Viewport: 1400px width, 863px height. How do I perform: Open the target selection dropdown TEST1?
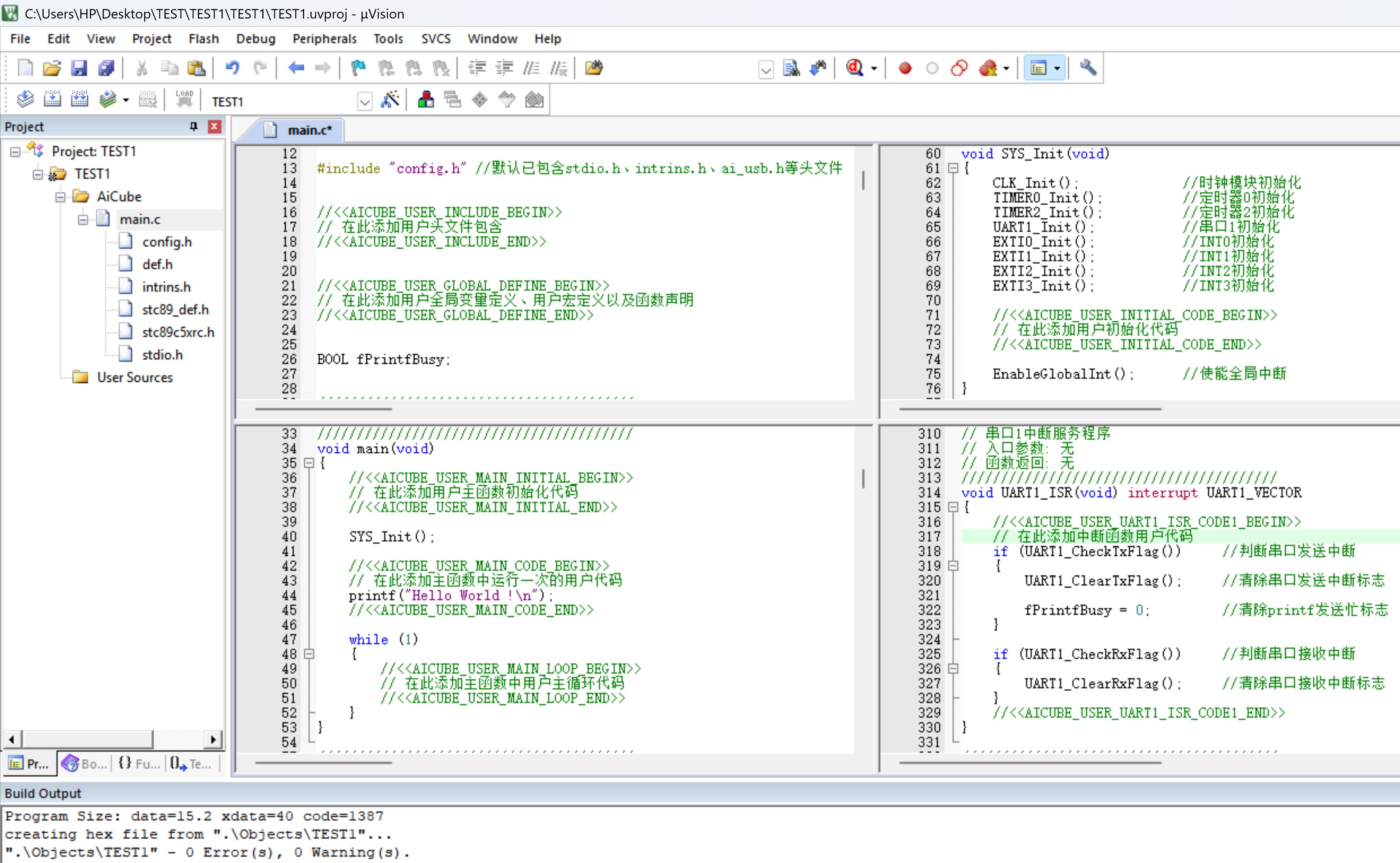[365, 102]
